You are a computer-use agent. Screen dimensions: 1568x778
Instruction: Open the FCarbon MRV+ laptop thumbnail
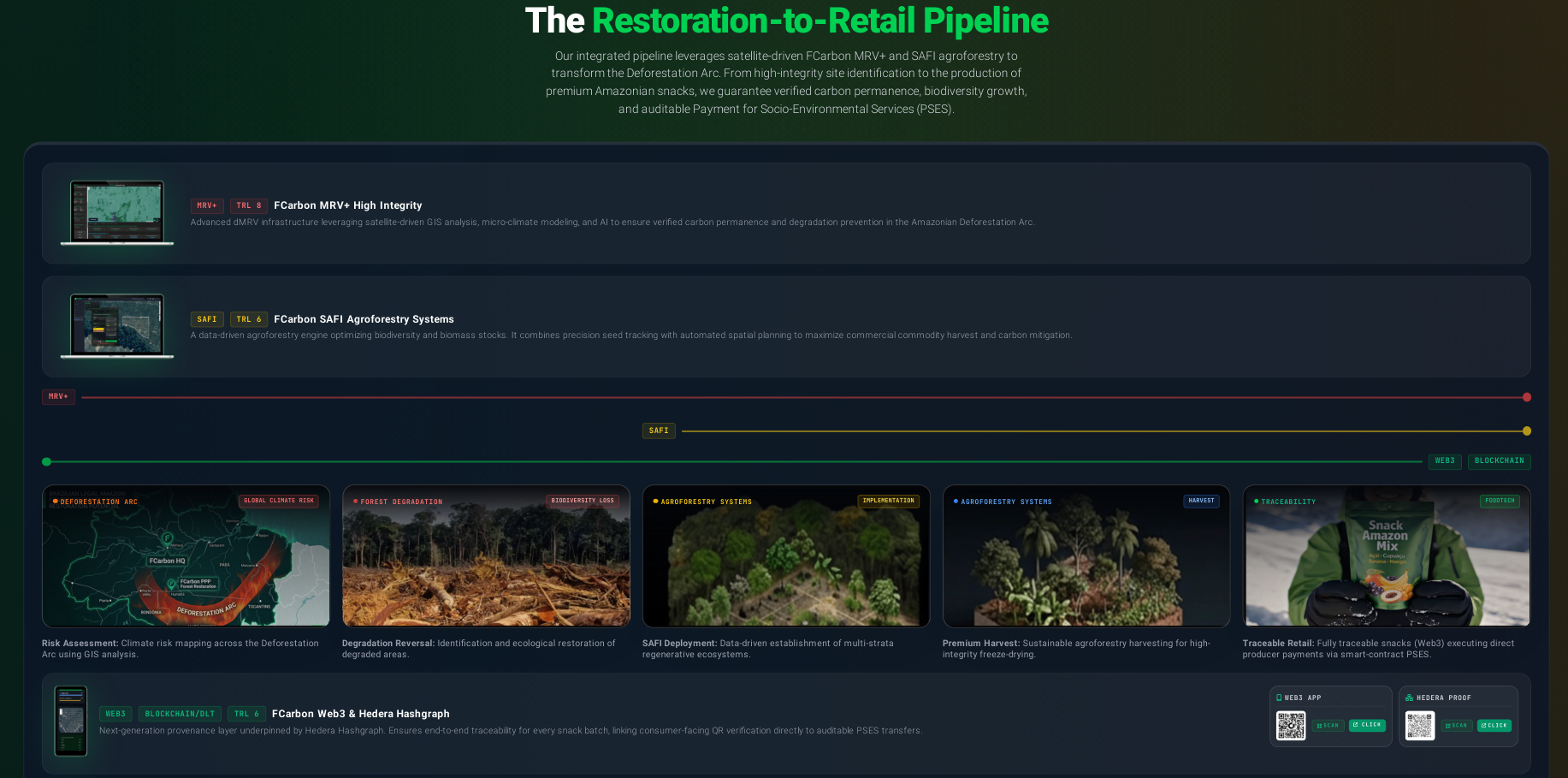coord(117,213)
